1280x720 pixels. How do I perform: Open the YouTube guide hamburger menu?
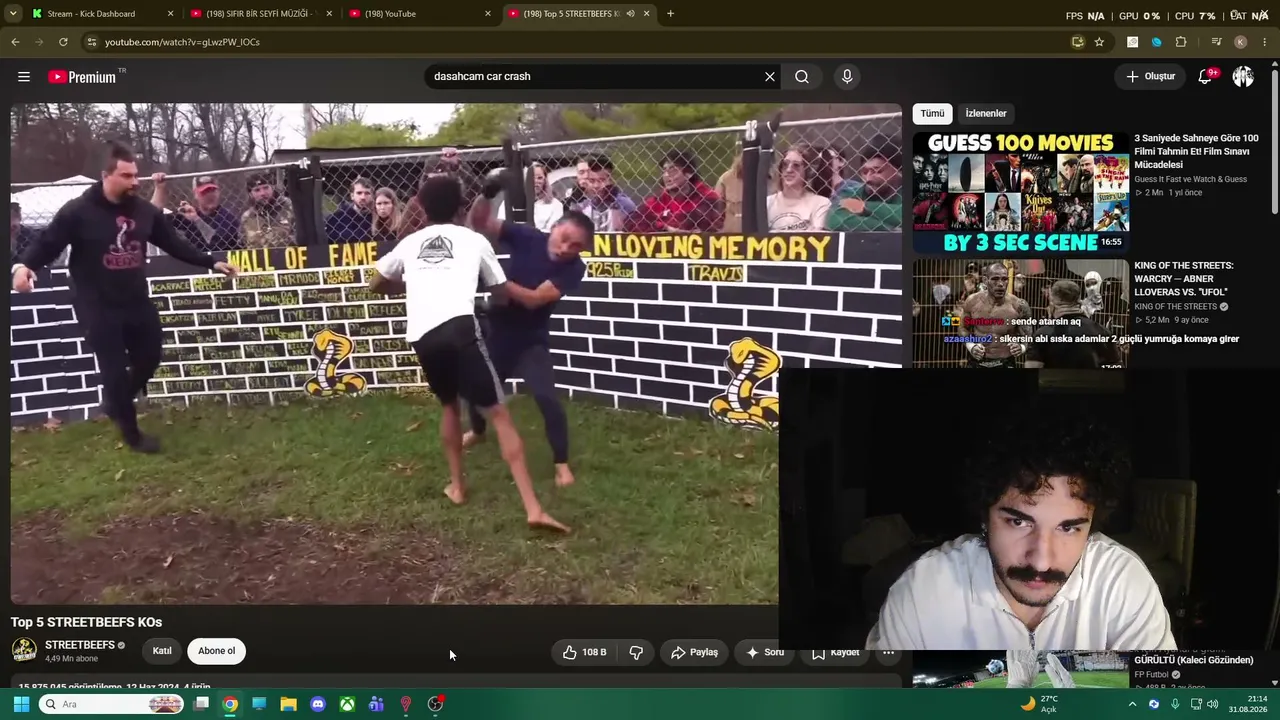click(24, 76)
